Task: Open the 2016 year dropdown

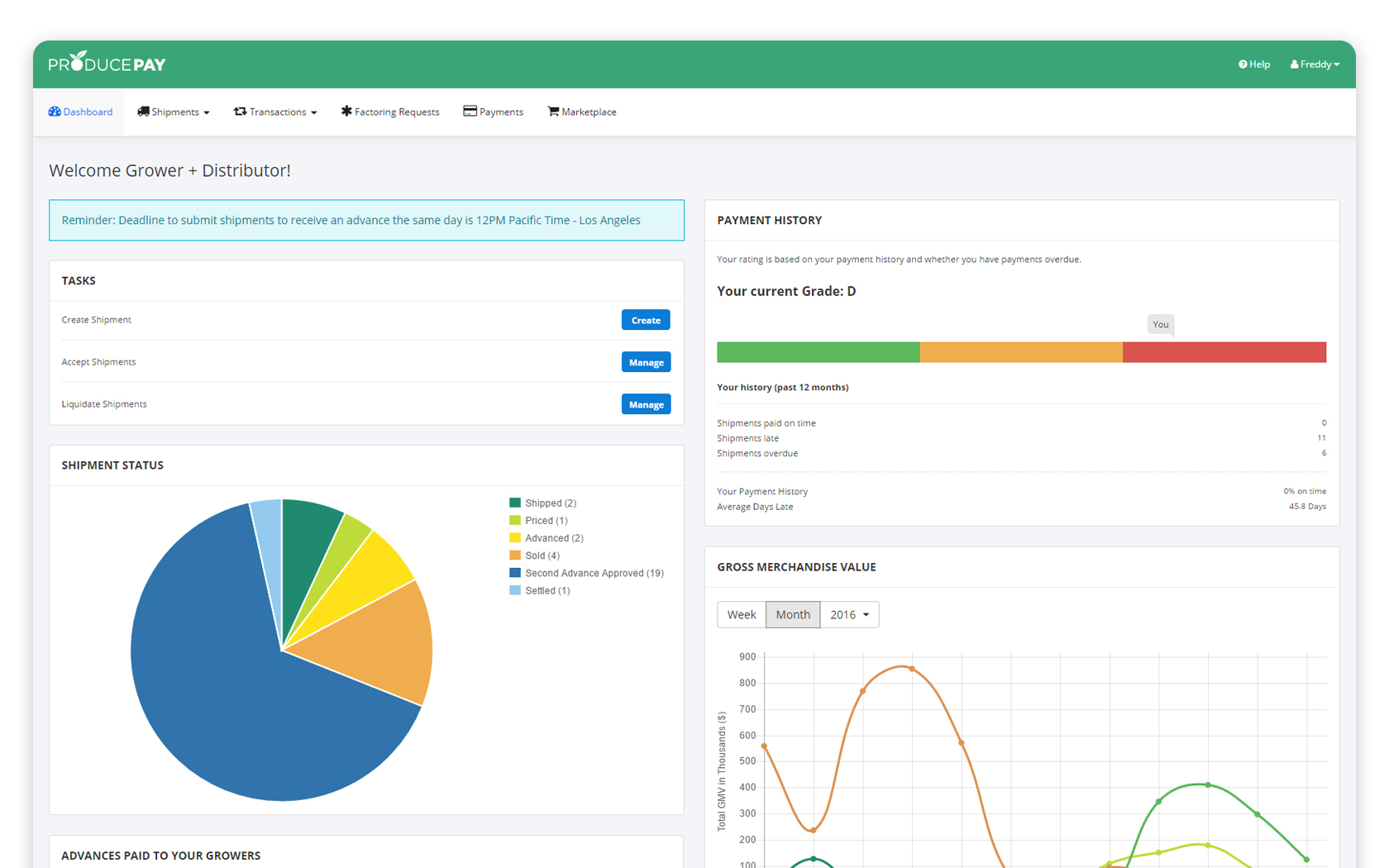Action: pos(849,614)
